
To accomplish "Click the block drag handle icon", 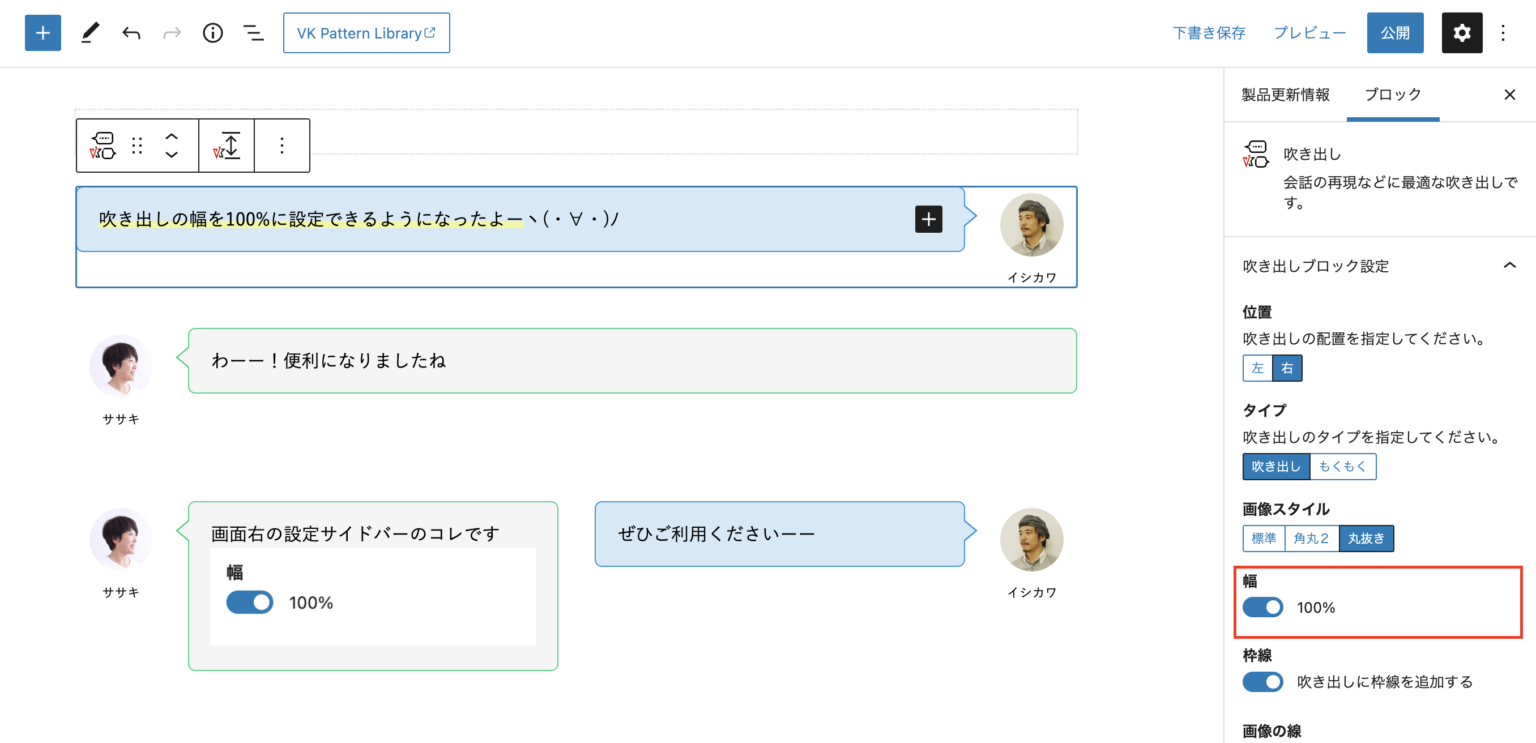I will click(138, 146).
